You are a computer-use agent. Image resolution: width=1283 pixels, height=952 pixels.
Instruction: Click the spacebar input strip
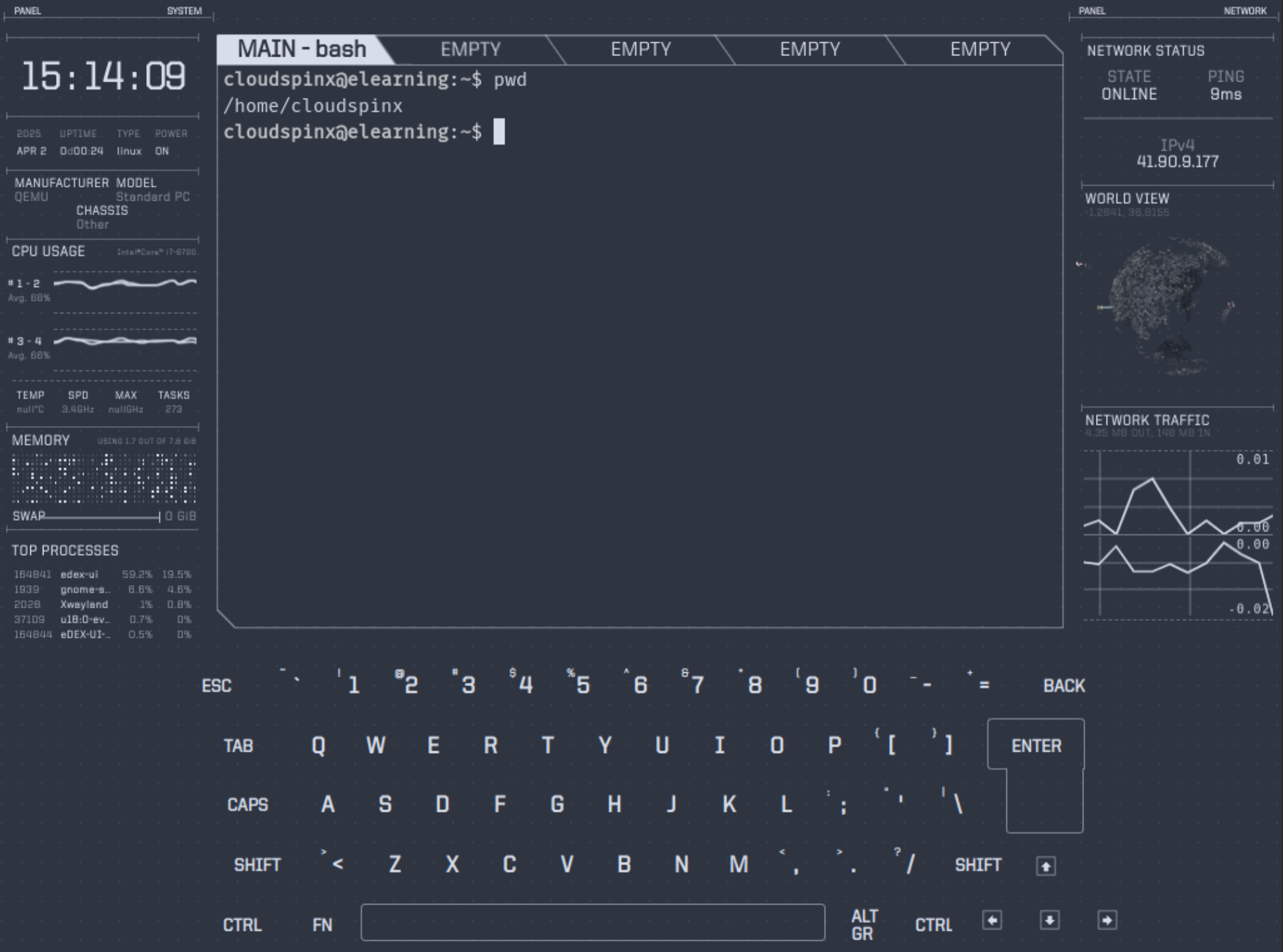[593, 924]
